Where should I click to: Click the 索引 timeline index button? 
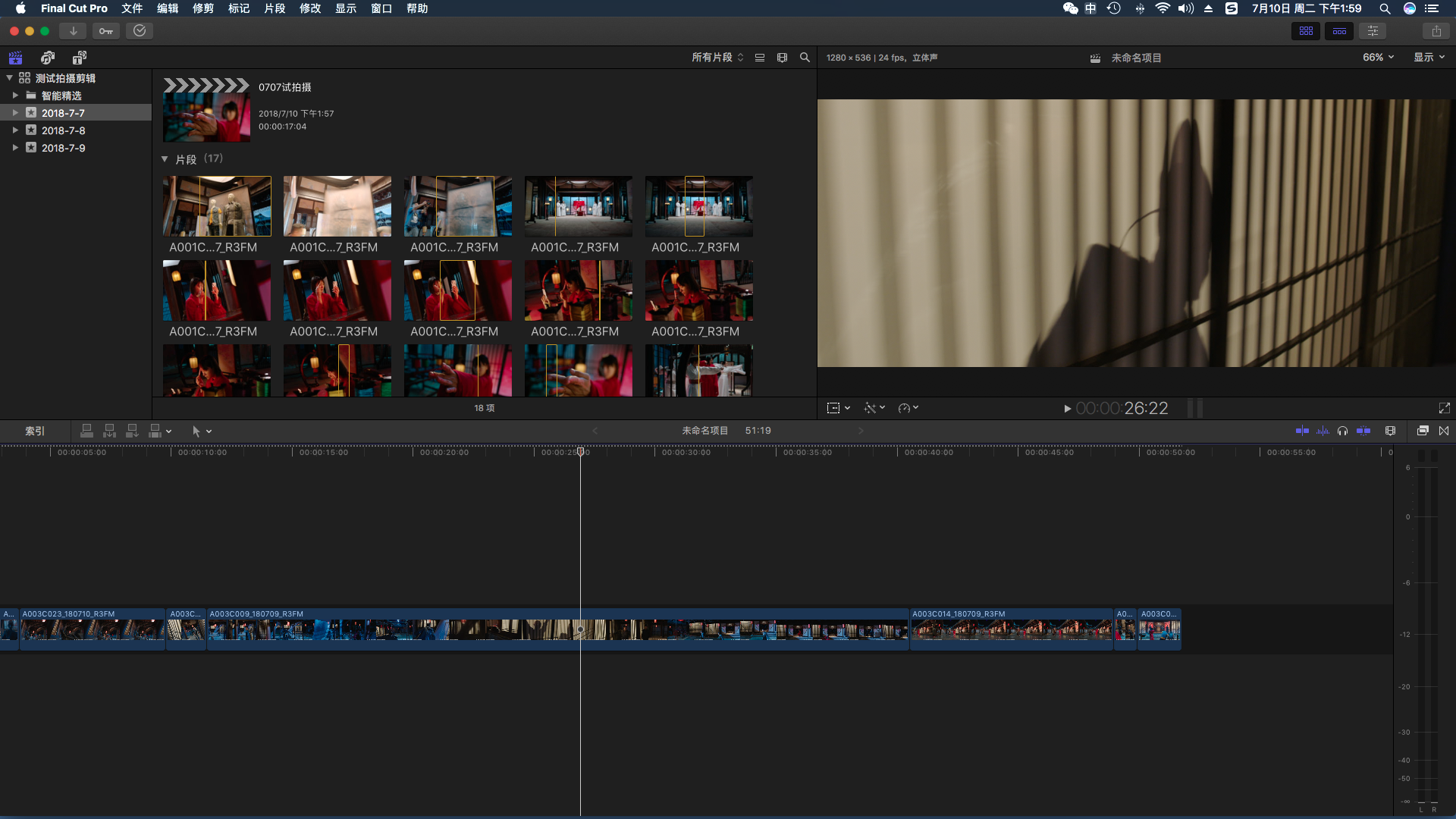(35, 431)
